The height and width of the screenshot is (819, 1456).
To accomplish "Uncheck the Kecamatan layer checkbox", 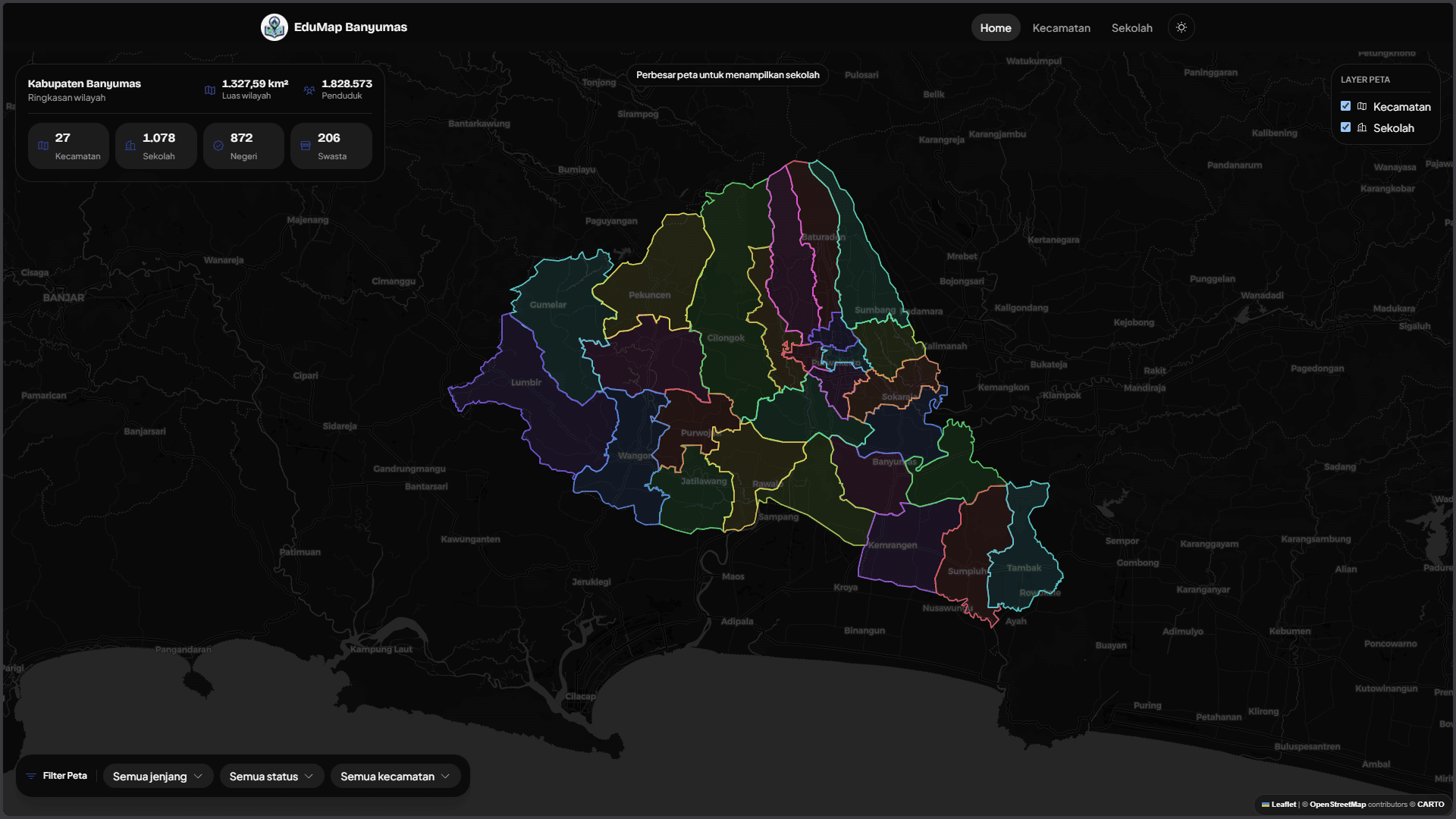I will point(1345,106).
